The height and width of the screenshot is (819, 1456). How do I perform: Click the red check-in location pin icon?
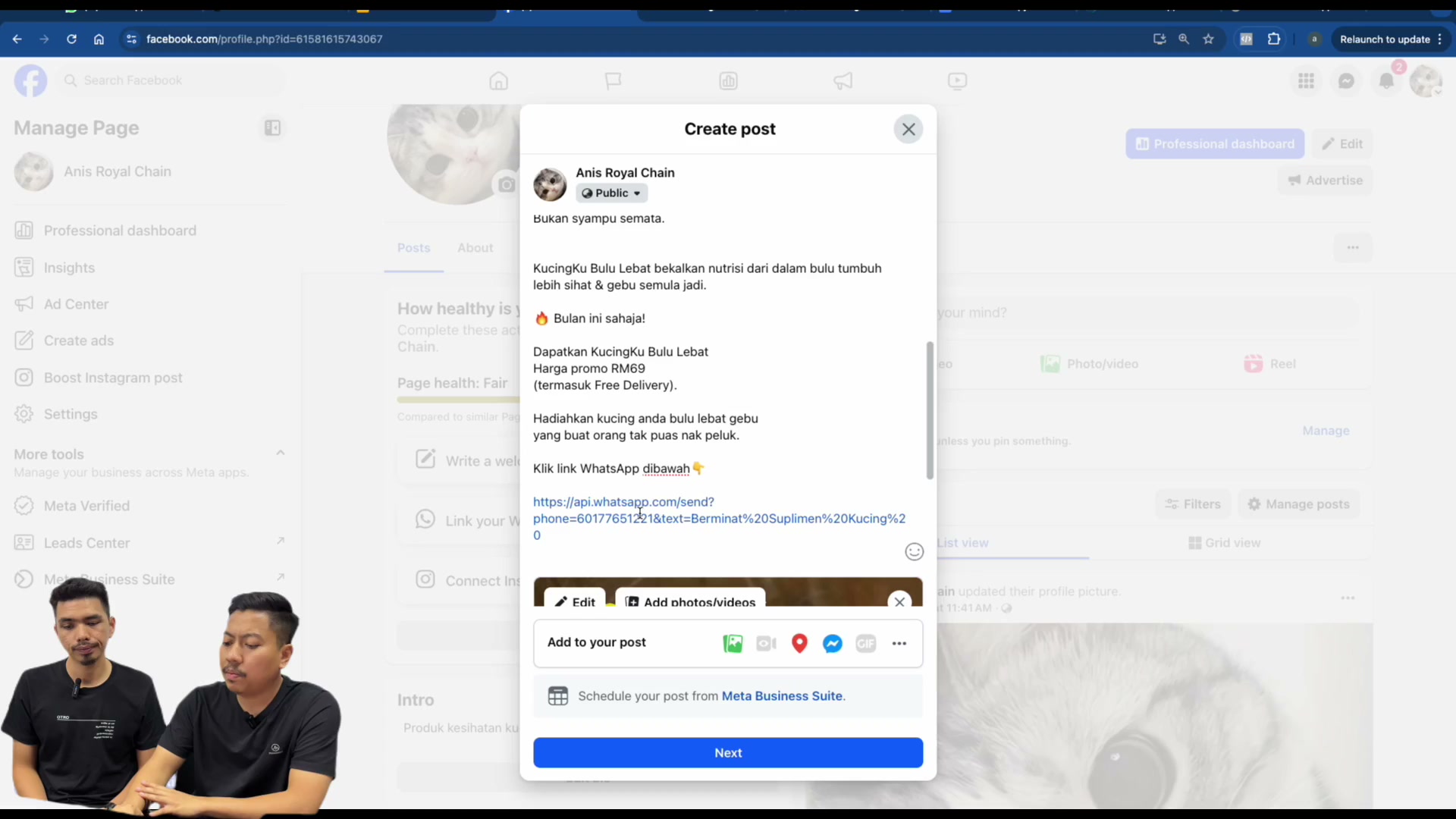pos(799,644)
